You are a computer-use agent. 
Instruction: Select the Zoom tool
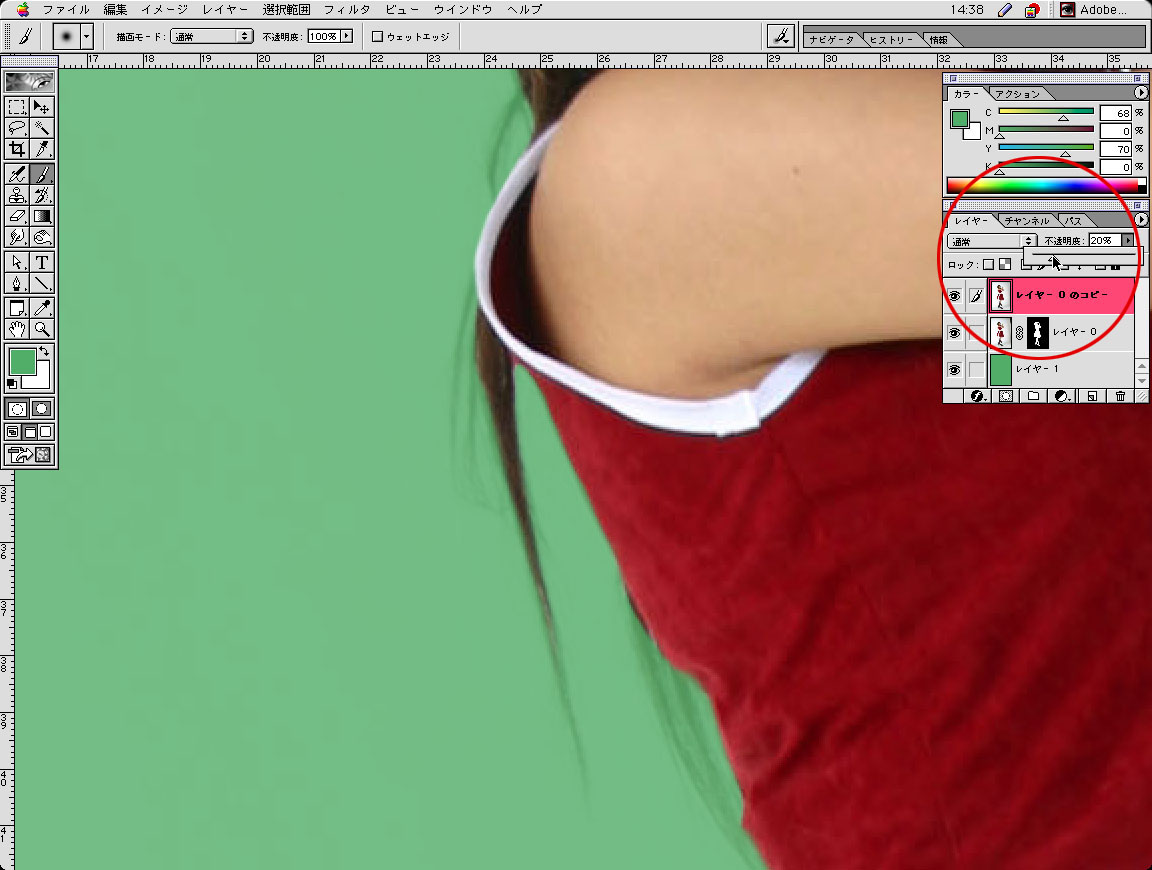(42, 329)
